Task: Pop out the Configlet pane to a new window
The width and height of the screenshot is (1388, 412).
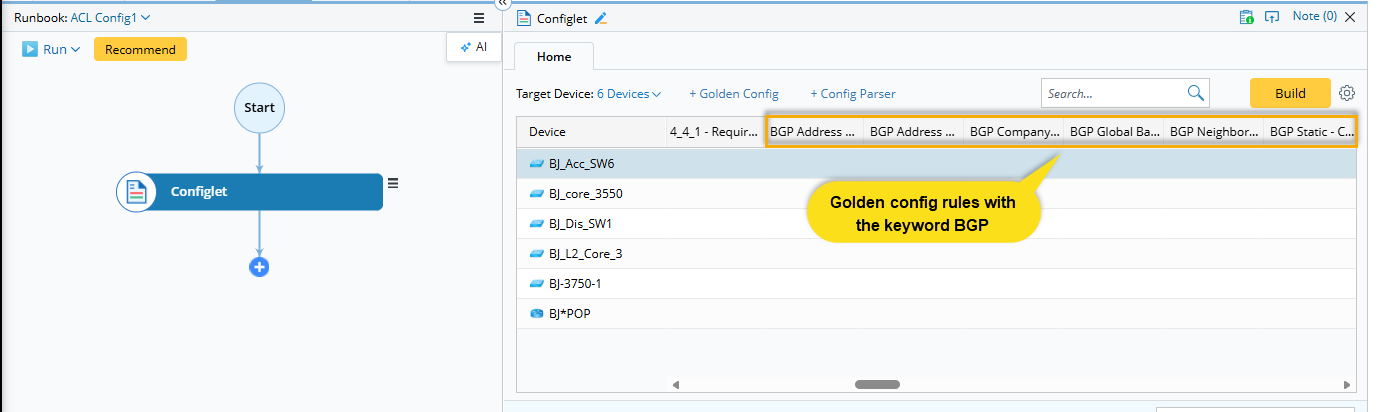Action: [1272, 17]
